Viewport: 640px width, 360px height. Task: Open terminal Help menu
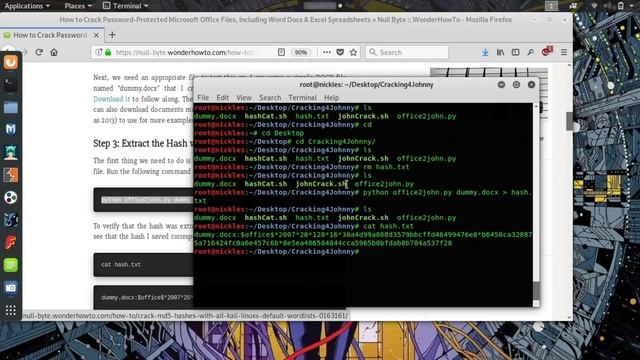click(331, 98)
